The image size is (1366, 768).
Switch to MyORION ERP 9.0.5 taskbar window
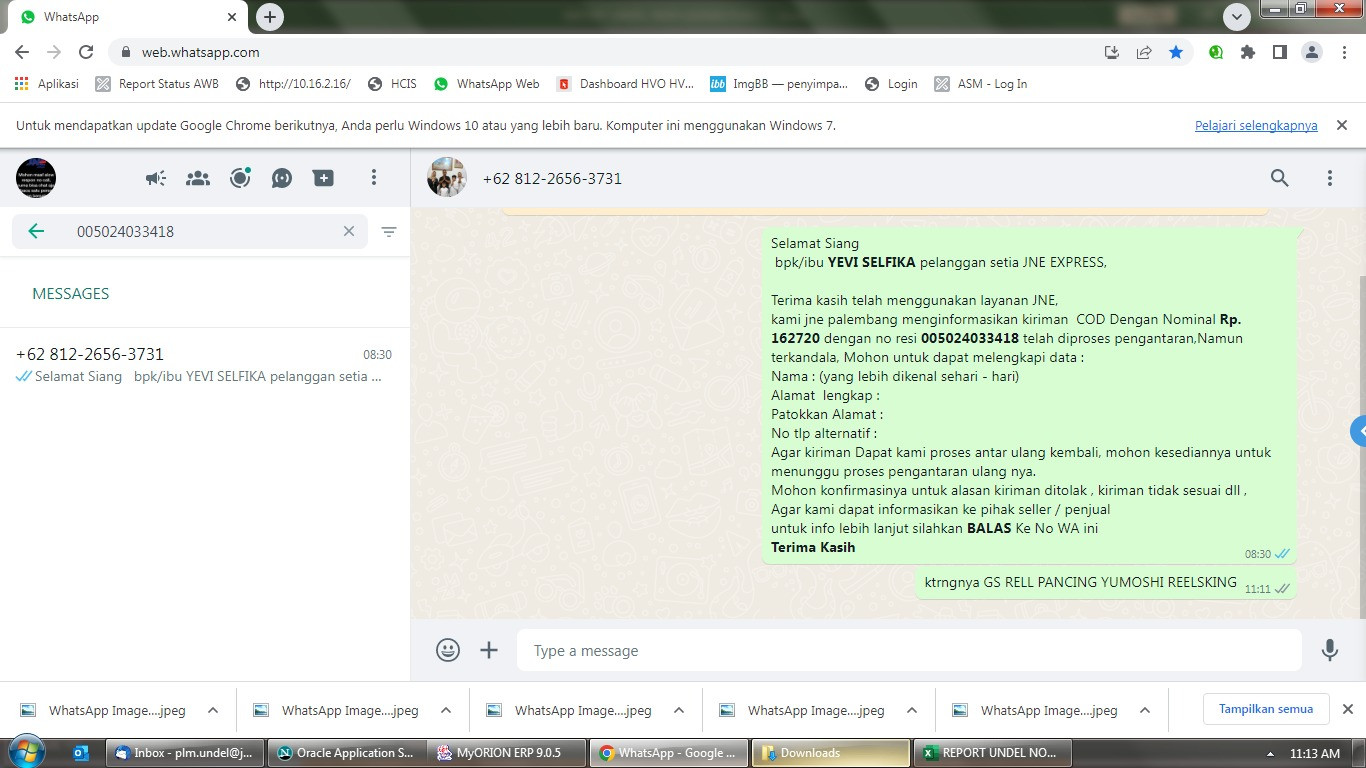click(508, 753)
